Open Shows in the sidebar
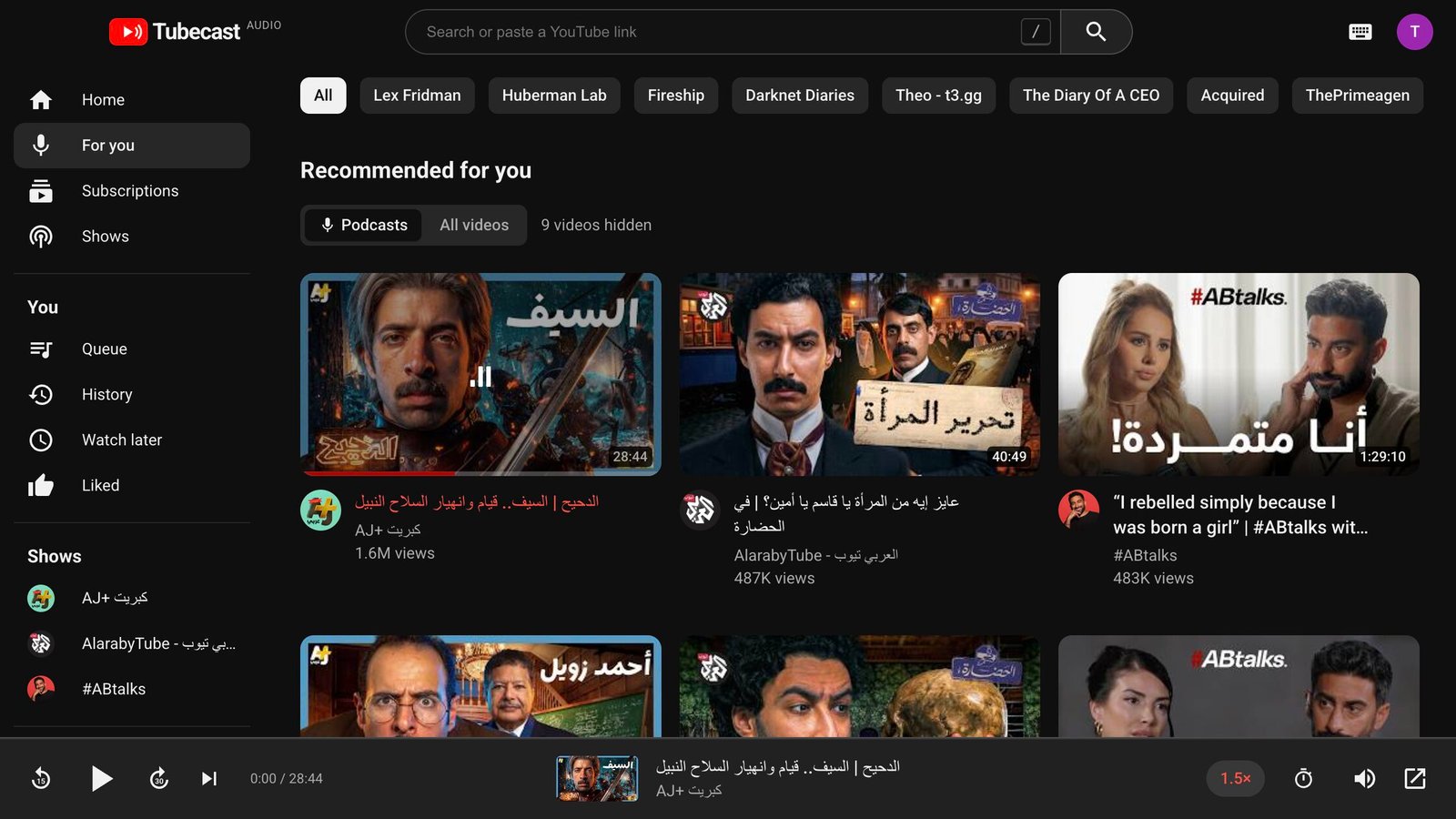The image size is (1456, 819). pos(132,237)
